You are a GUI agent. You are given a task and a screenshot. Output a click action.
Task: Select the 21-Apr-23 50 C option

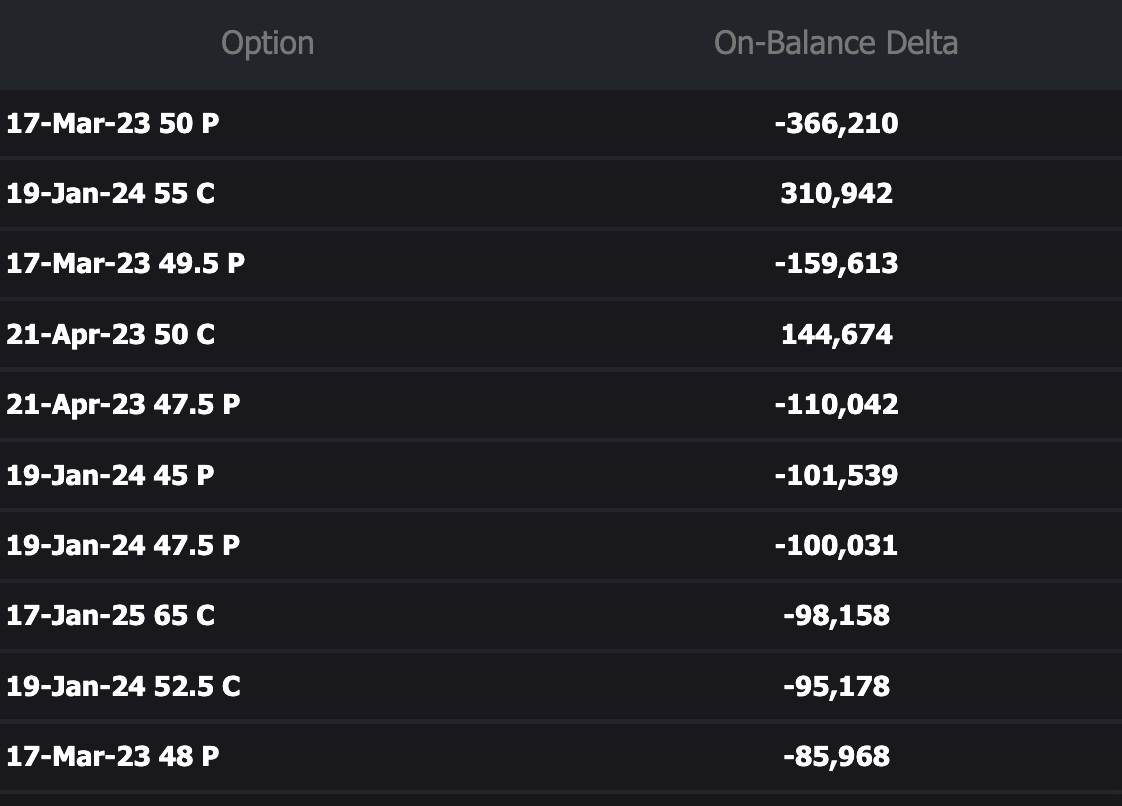pyautogui.click(x=111, y=334)
